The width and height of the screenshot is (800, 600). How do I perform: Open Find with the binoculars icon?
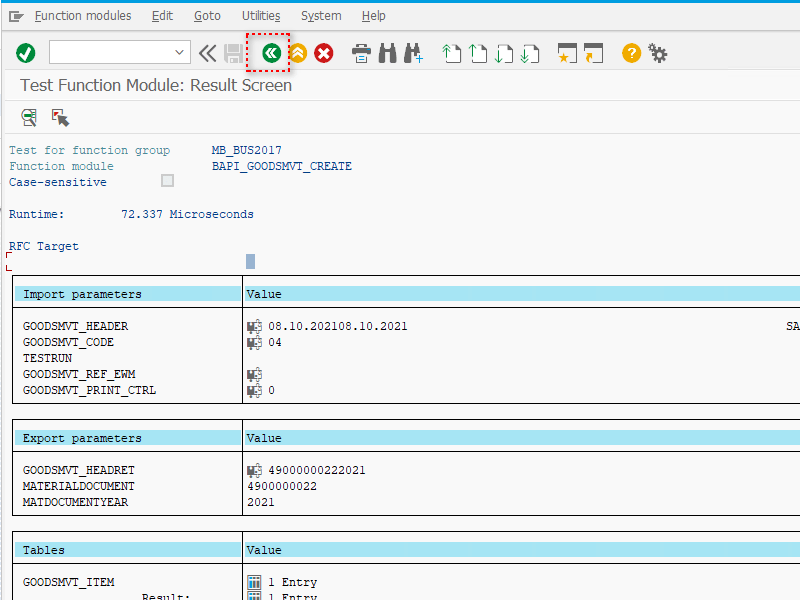(x=388, y=53)
